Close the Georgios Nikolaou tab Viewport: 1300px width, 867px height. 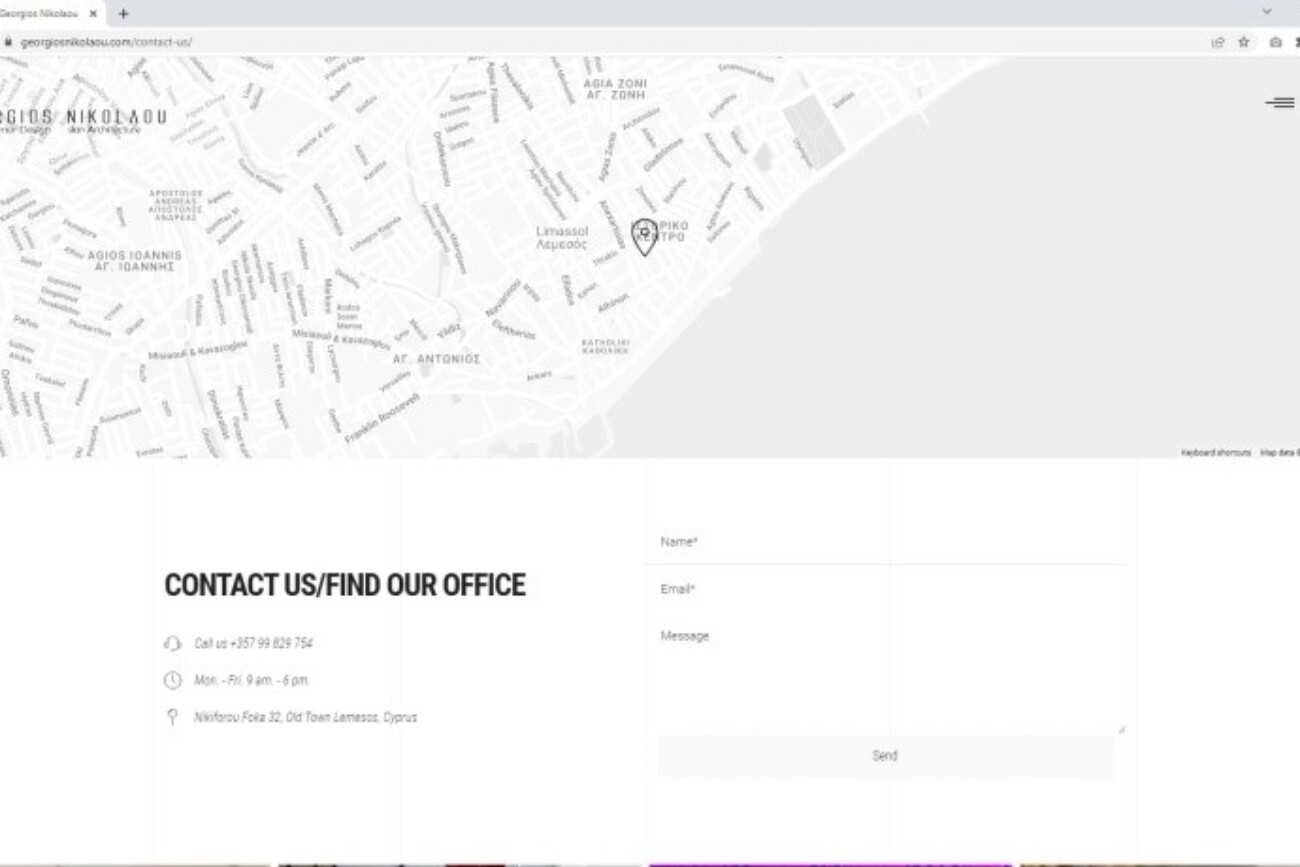(93, 14)
